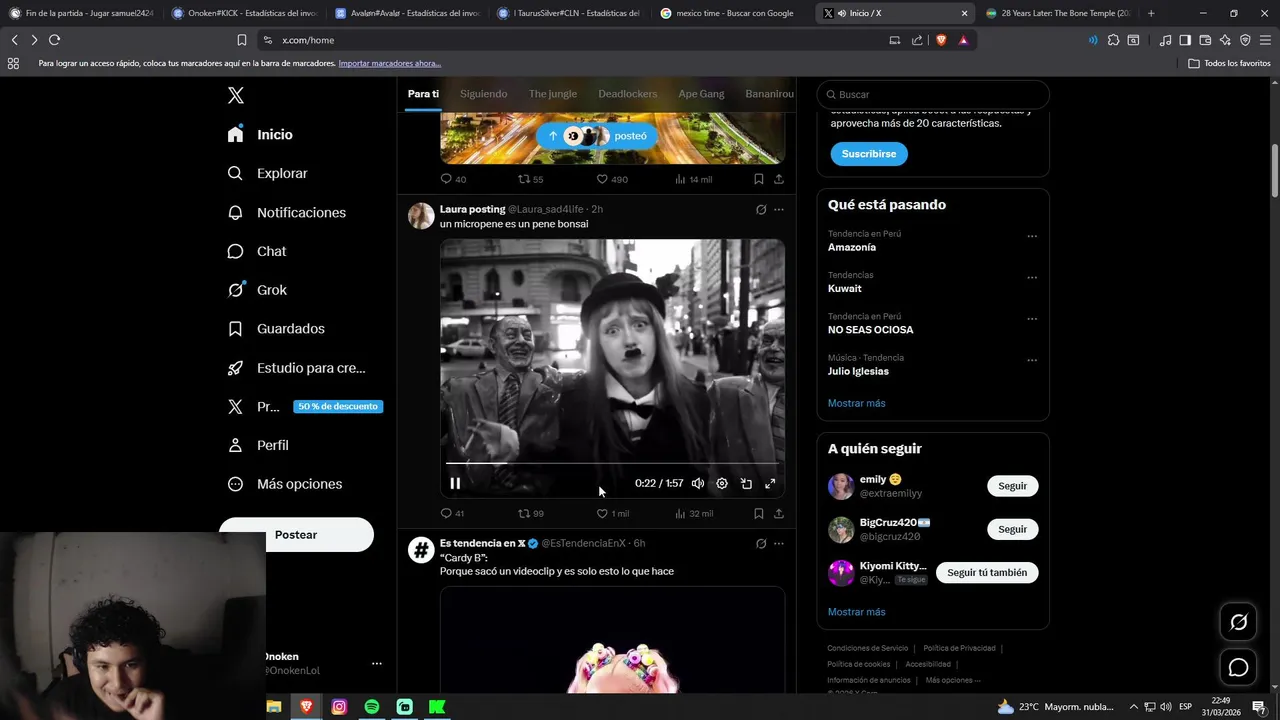The width and height of the screenshot is (1280, 720).
Task: Open Perfil in the sidebar
Action: tap(259, 445)
